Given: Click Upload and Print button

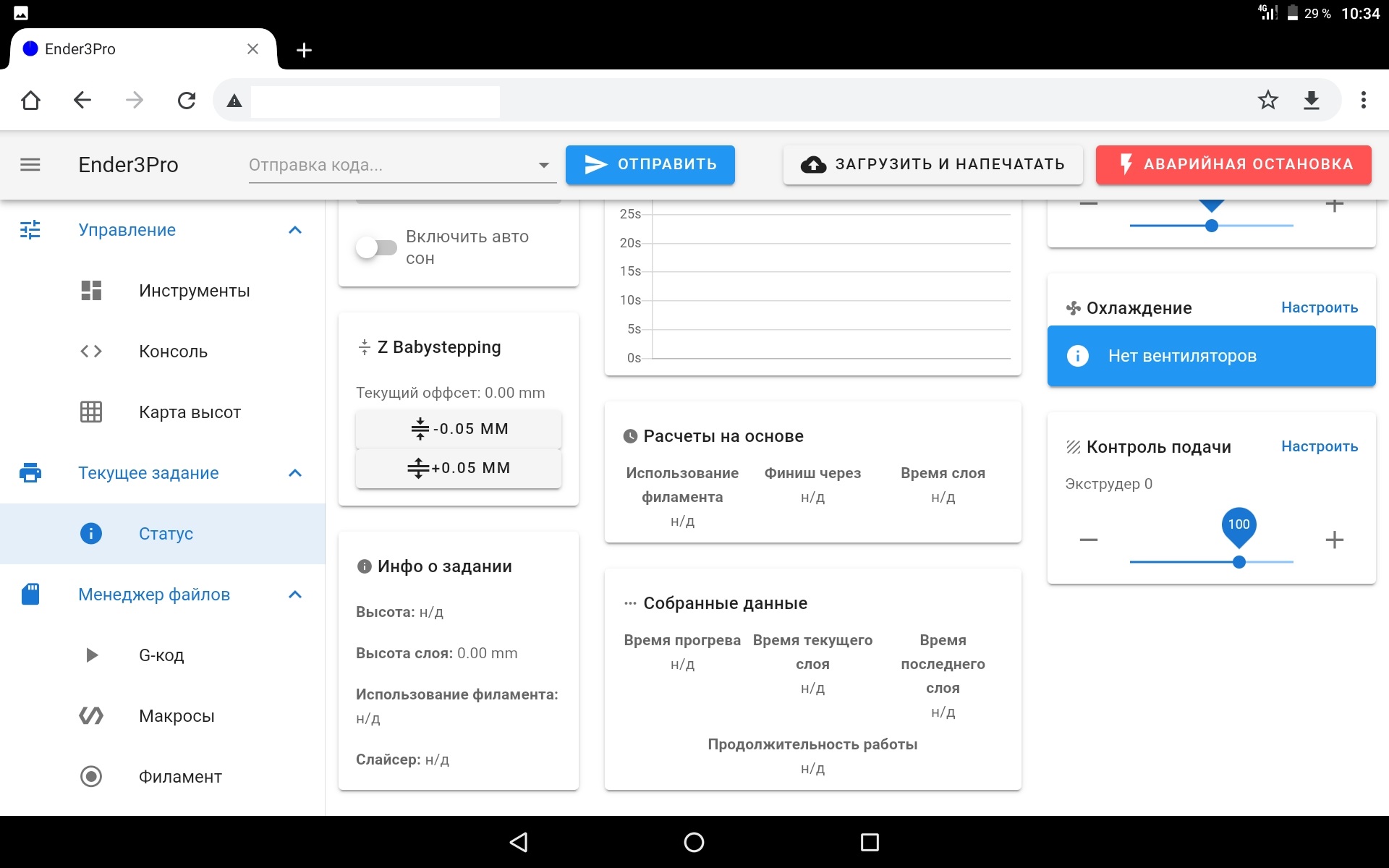Looking at the screenshot, I should (x=933, y=165).
